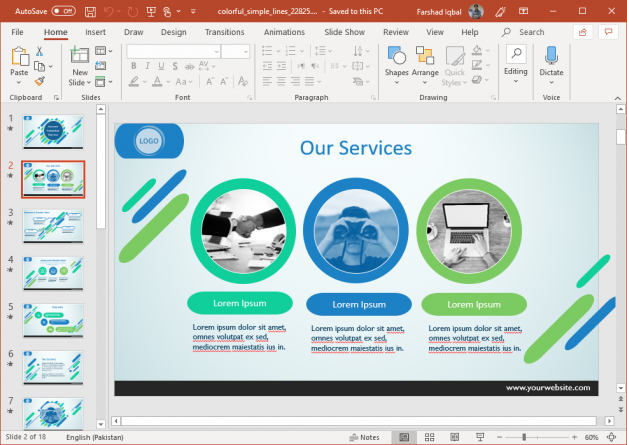The image size is (627, 445).
Task: Switch to Slide Sorter view
Action: click(x=429, y=437)
